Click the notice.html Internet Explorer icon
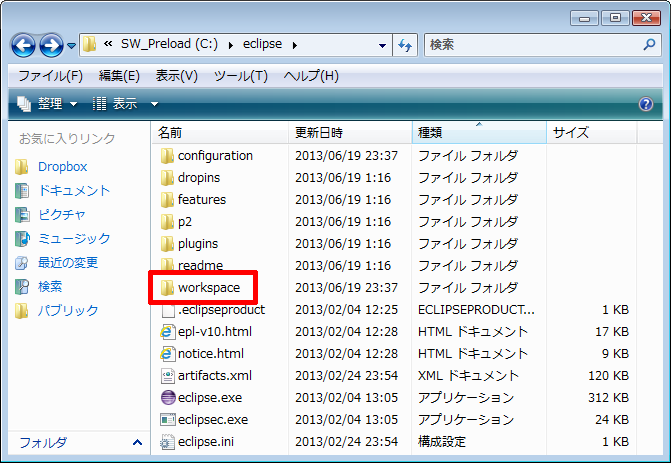 167,354
